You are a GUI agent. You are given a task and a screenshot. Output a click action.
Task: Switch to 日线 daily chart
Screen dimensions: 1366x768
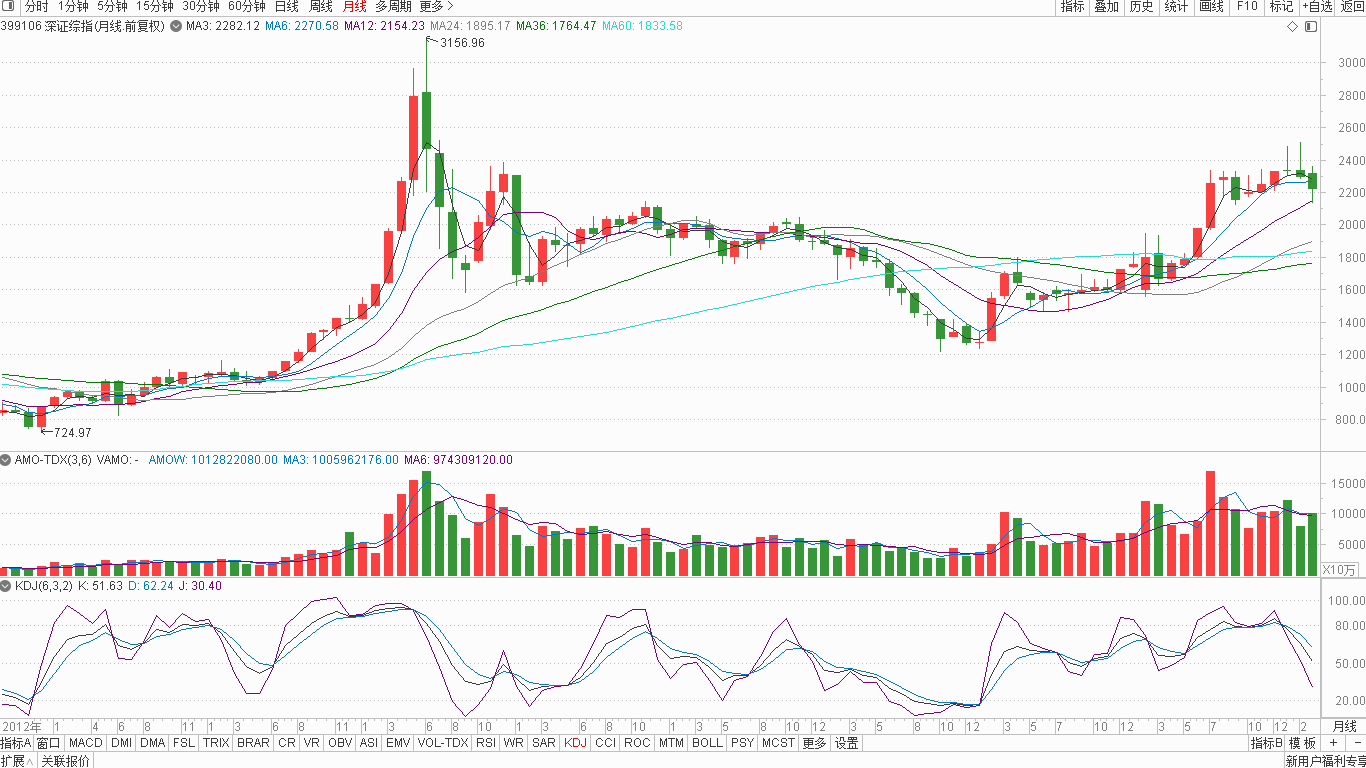click(x=286, y=6)
